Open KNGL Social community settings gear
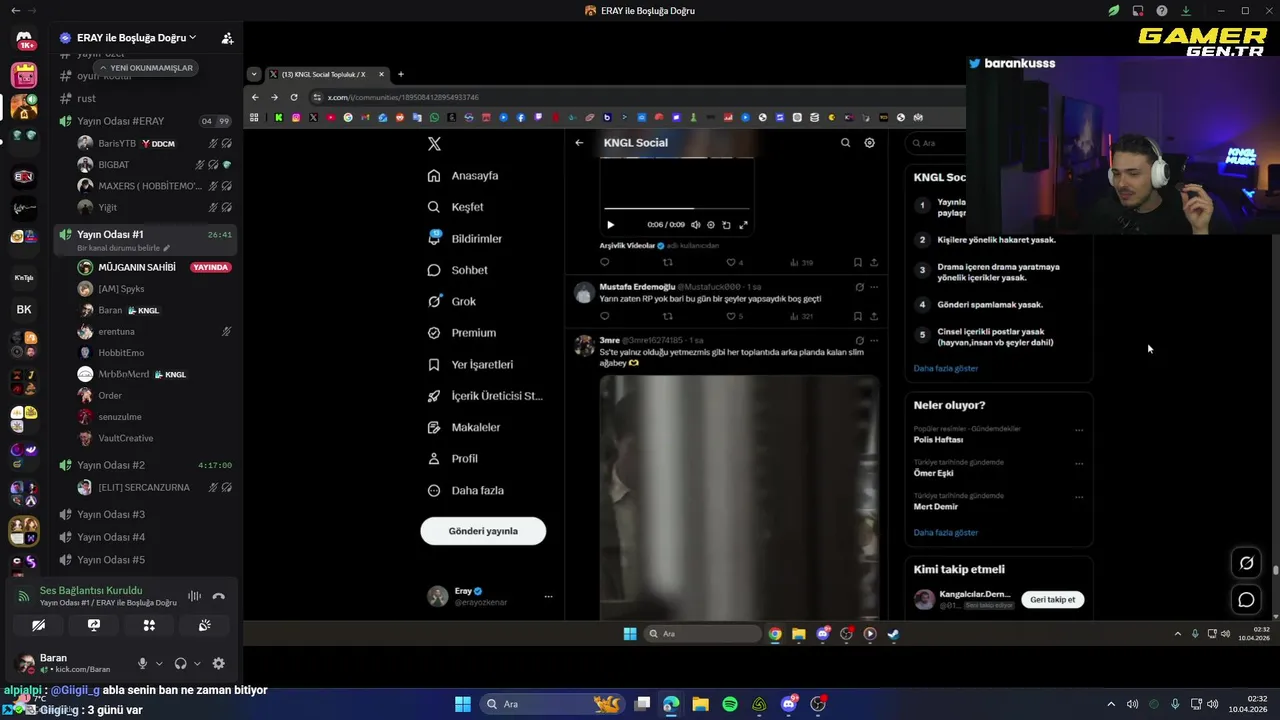This screenshot has height=720, width=1280. click(869, 143)
